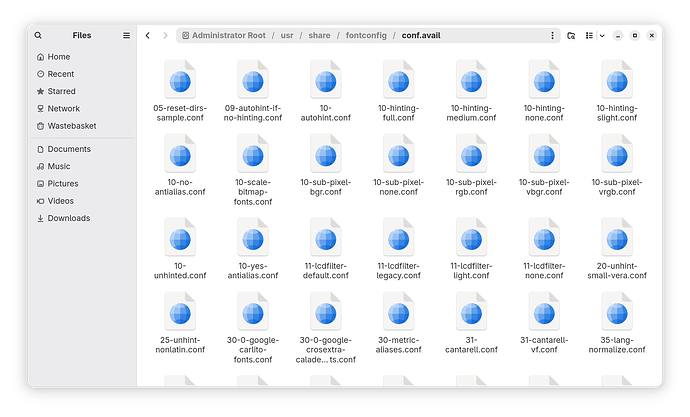Go forward to next folder
The width and height of the screenshot is (690, 417).
pyautogui.click(x=165, y=35)
